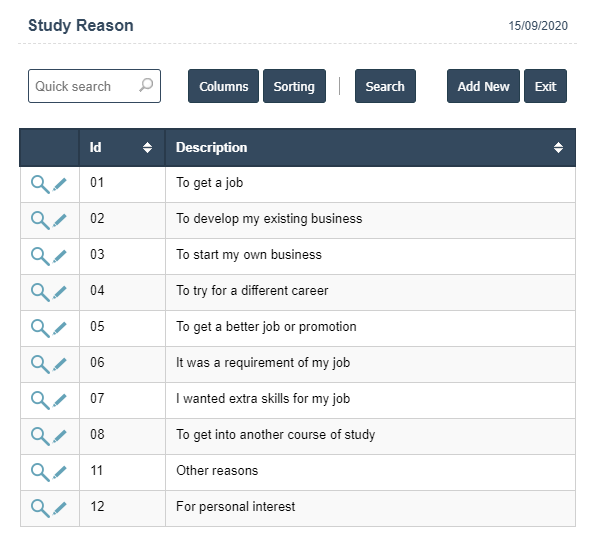Viewport: 603px width, 543px height.
Task: View details of row 05 with magnifier
Action: point(39,328)
